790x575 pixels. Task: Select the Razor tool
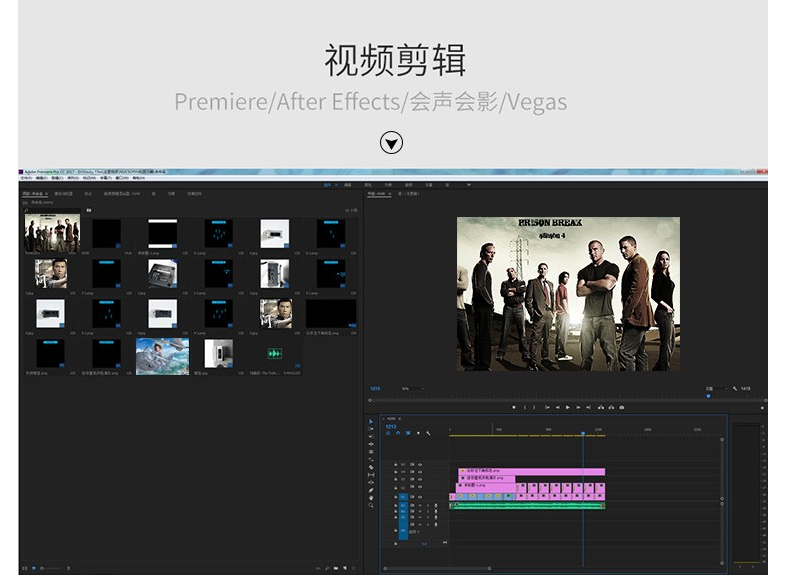(x=371, y=467)
